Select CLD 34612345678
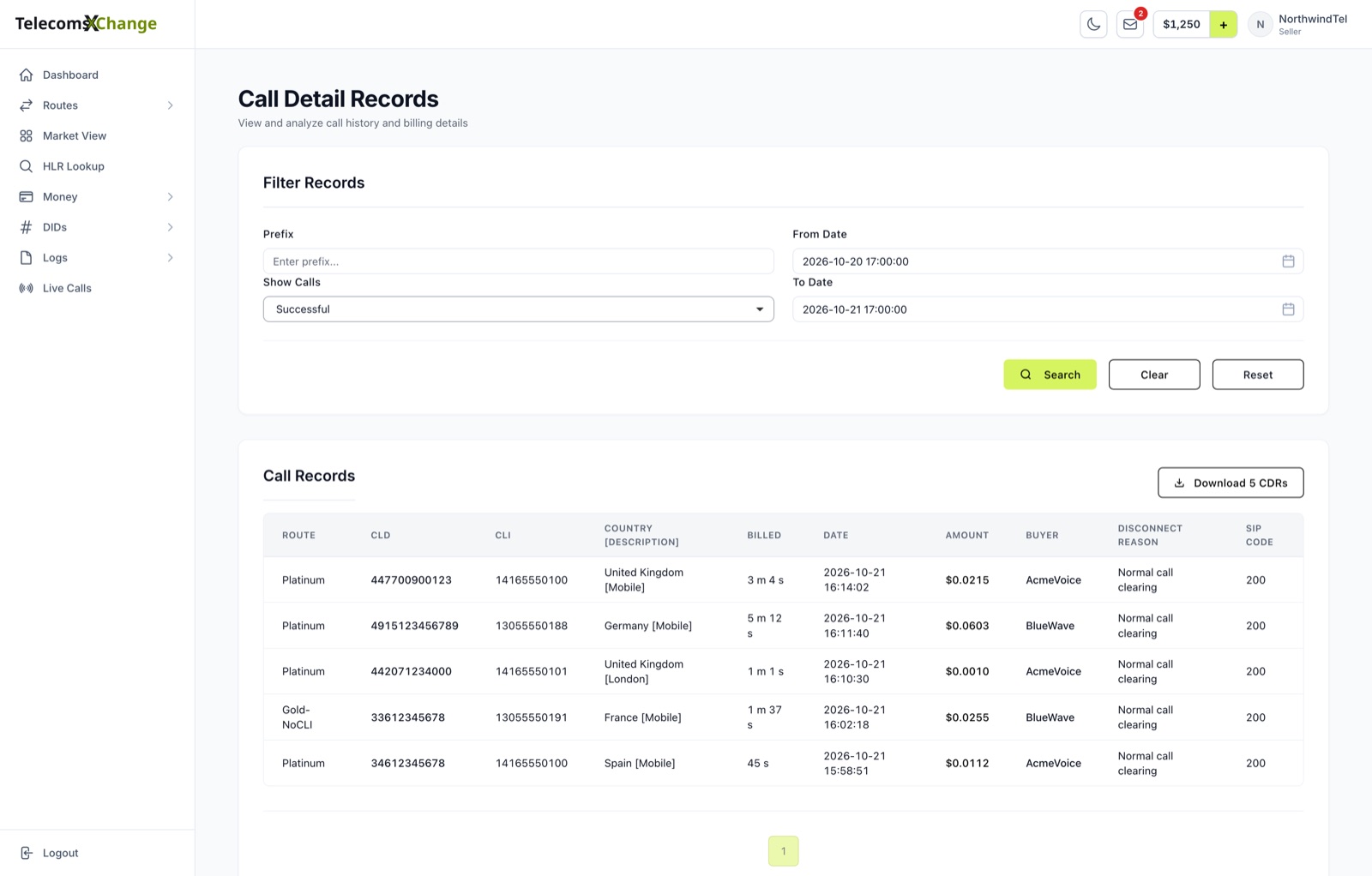This screenshot has height=876, width=1372. click(407, 763)
